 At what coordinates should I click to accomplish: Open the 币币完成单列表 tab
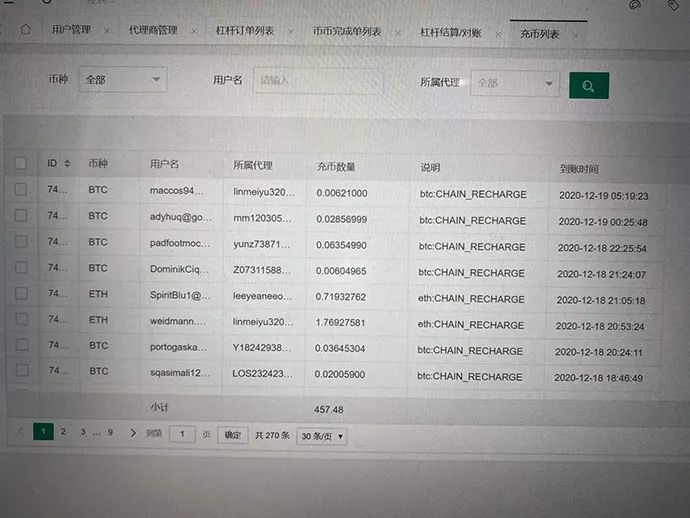347,32
